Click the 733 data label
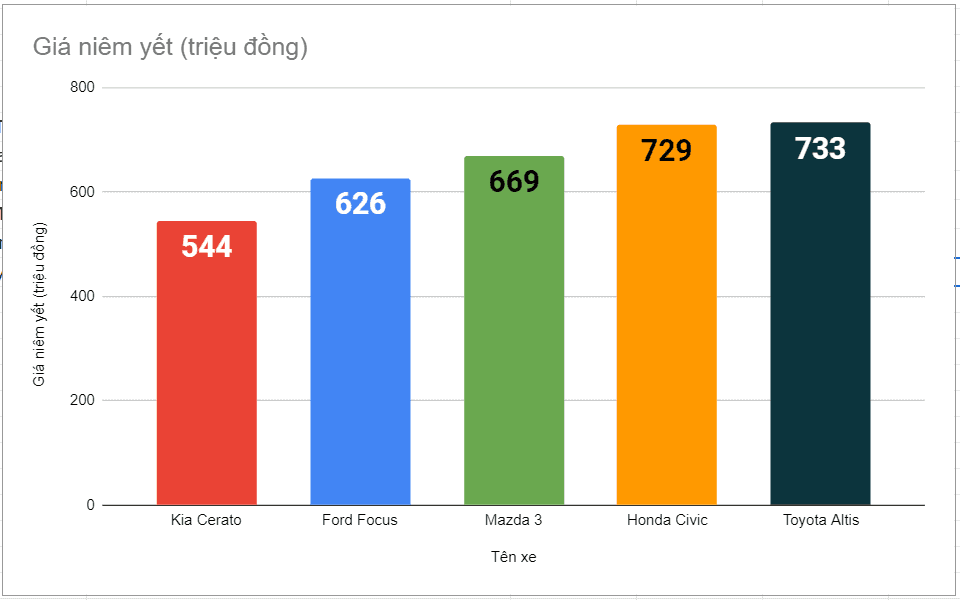 point(820,149)
